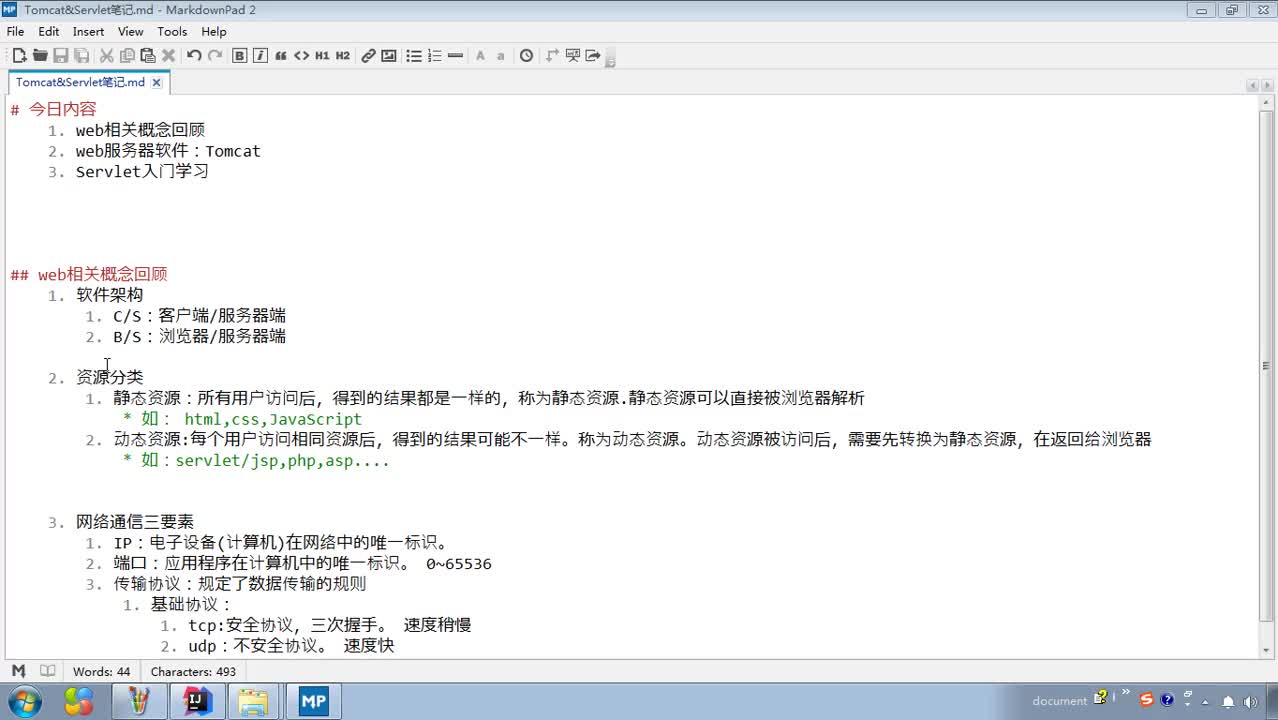Export document with the export arrow icon

coord(593,56)
